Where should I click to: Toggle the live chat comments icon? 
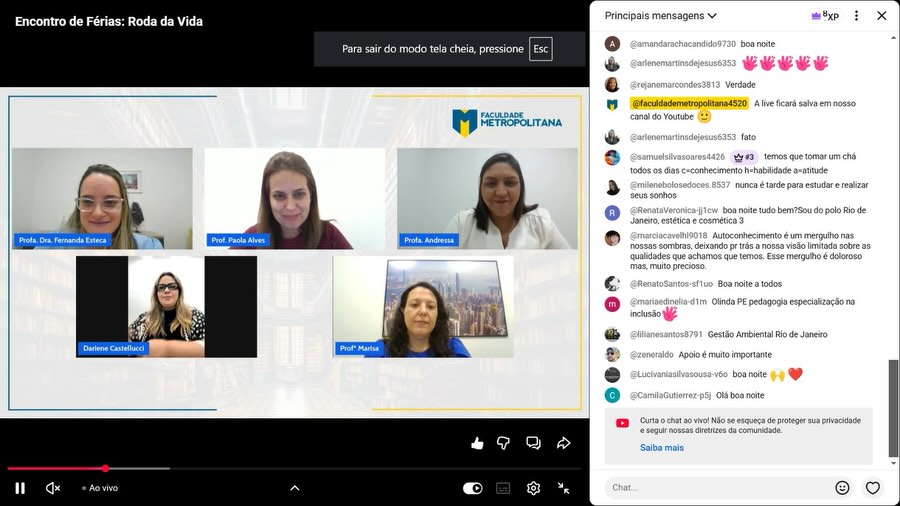[533, 443]
